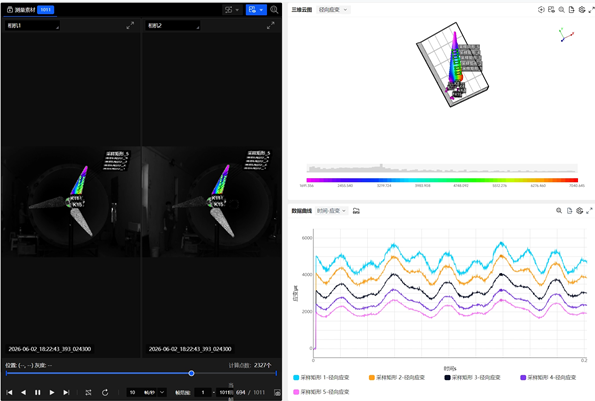The height and width of the screenshot is (401, 595).
Task: Toggle 采样矩形 5 series in legend
Action: click(x=321, y=392)
